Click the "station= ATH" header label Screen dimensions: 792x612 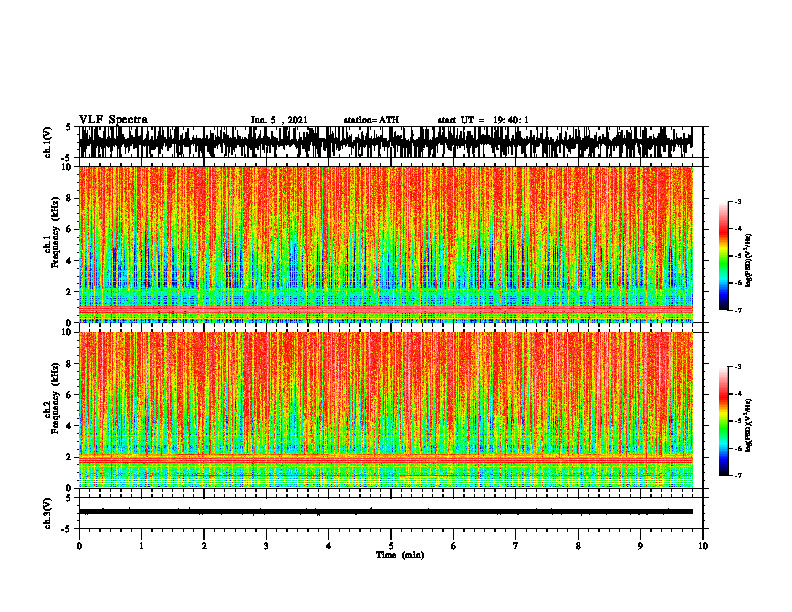371,120
